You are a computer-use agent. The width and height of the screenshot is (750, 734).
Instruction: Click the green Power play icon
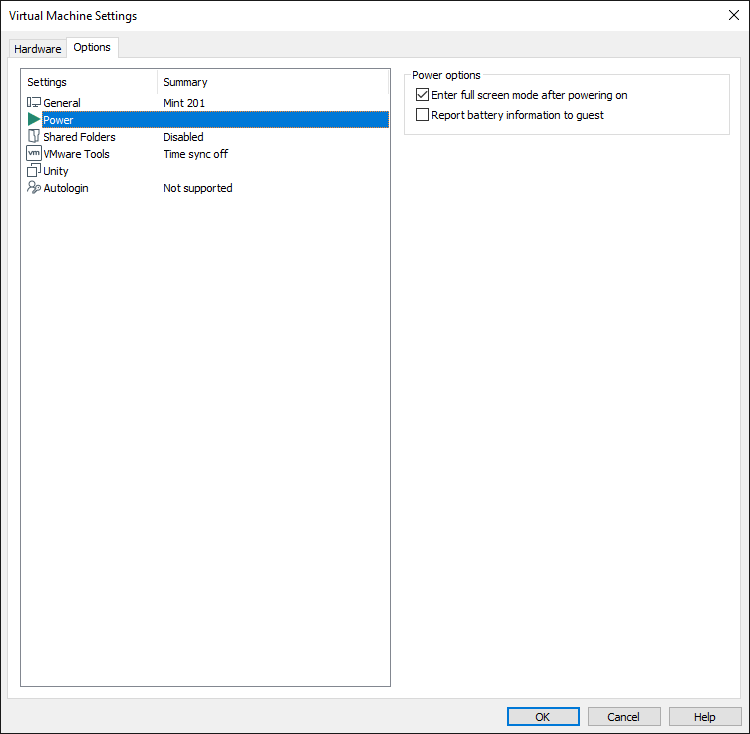[34, 119]
